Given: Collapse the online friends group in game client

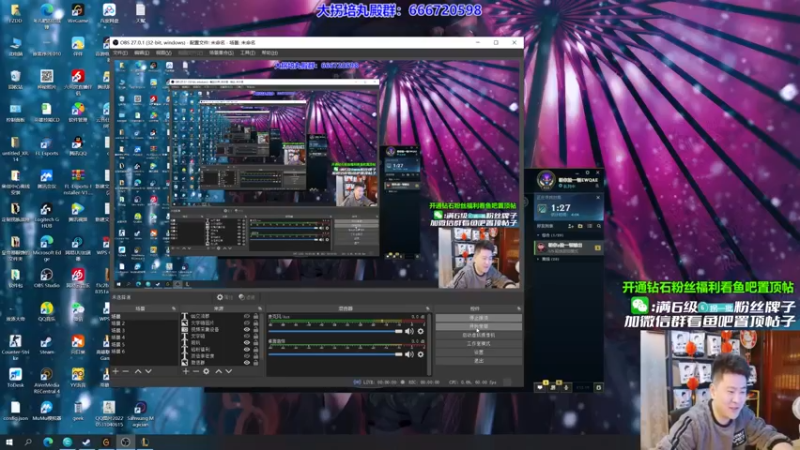Looking at the screenshot, I should [x=538, y=235].
